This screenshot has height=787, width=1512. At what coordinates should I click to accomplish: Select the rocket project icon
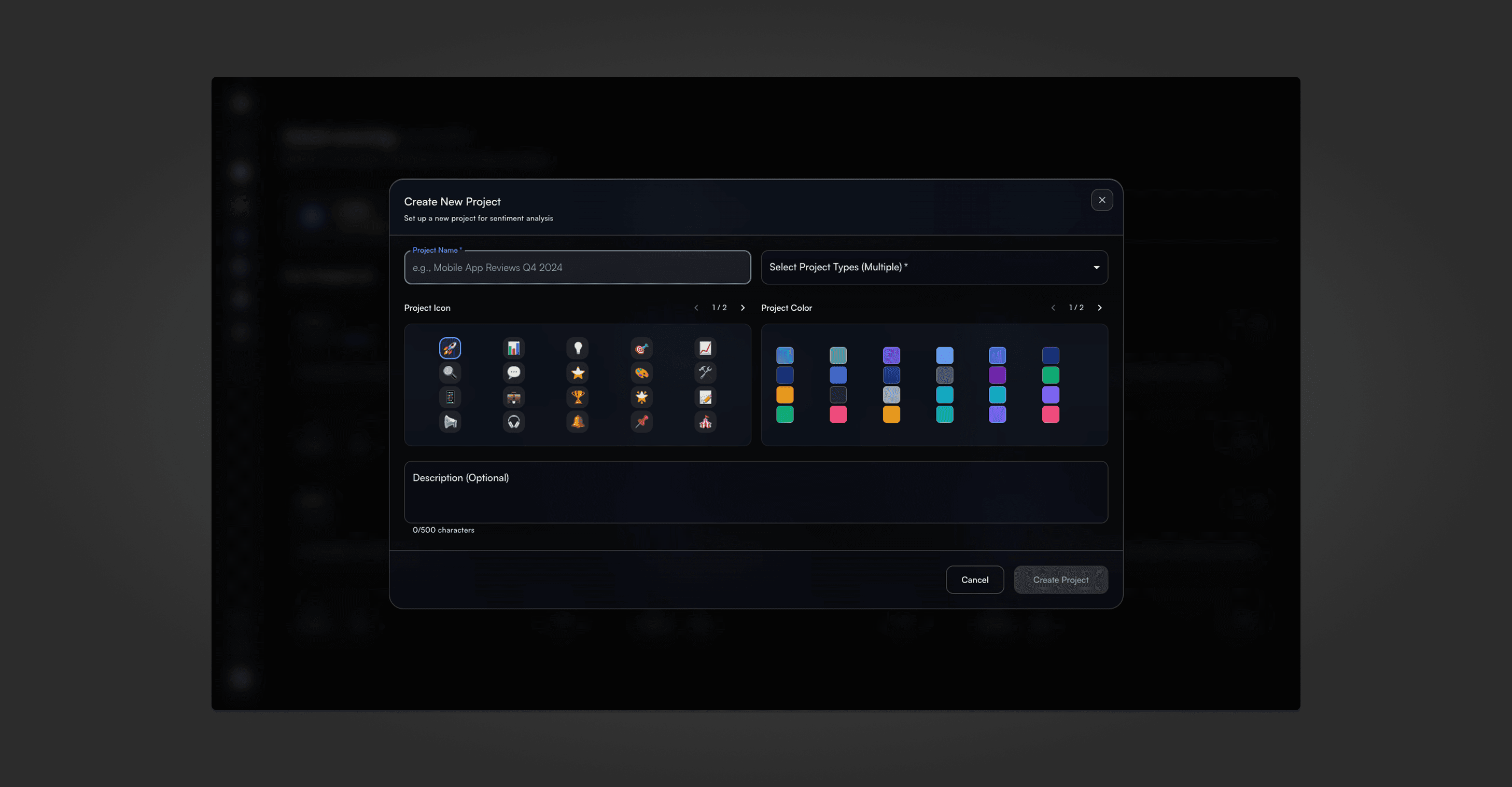click(450, 348)
